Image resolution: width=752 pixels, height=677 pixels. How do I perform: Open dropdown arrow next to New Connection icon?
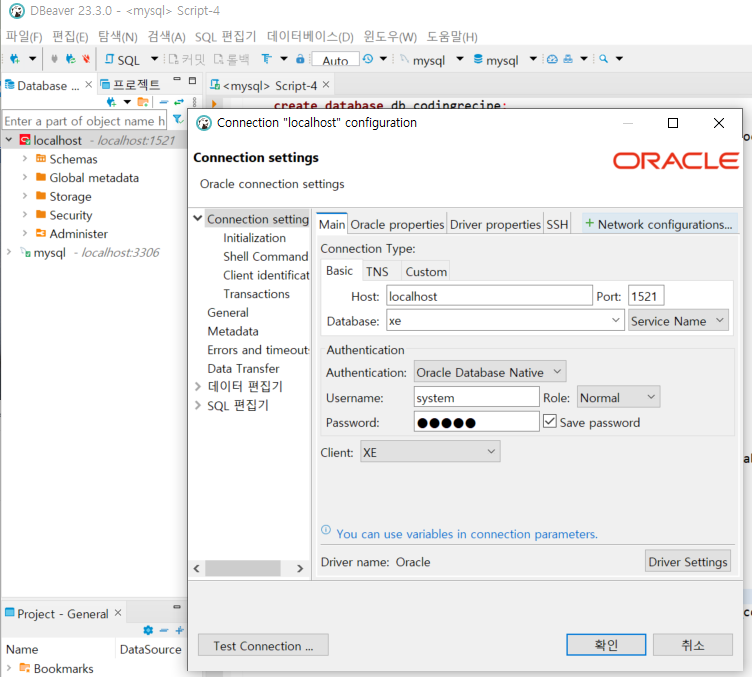32,59
